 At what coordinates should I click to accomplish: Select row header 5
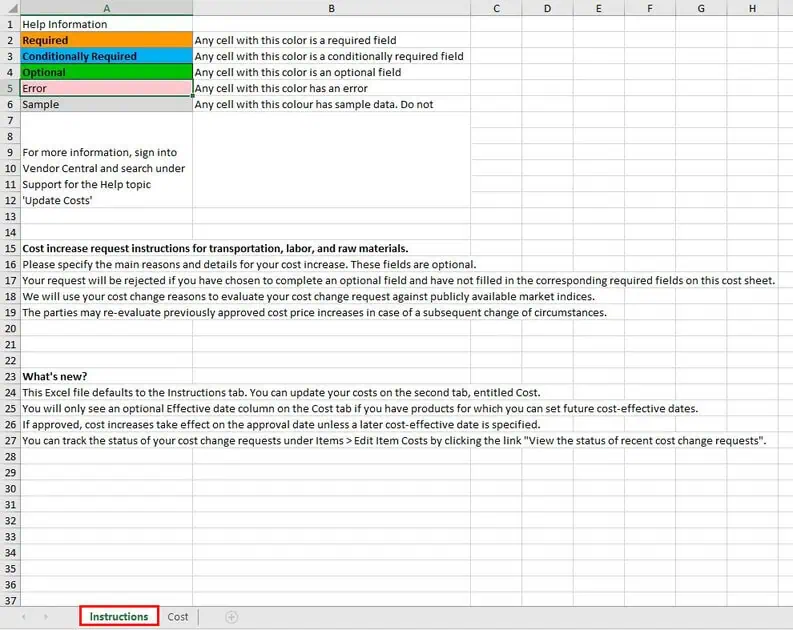(10, 88)
